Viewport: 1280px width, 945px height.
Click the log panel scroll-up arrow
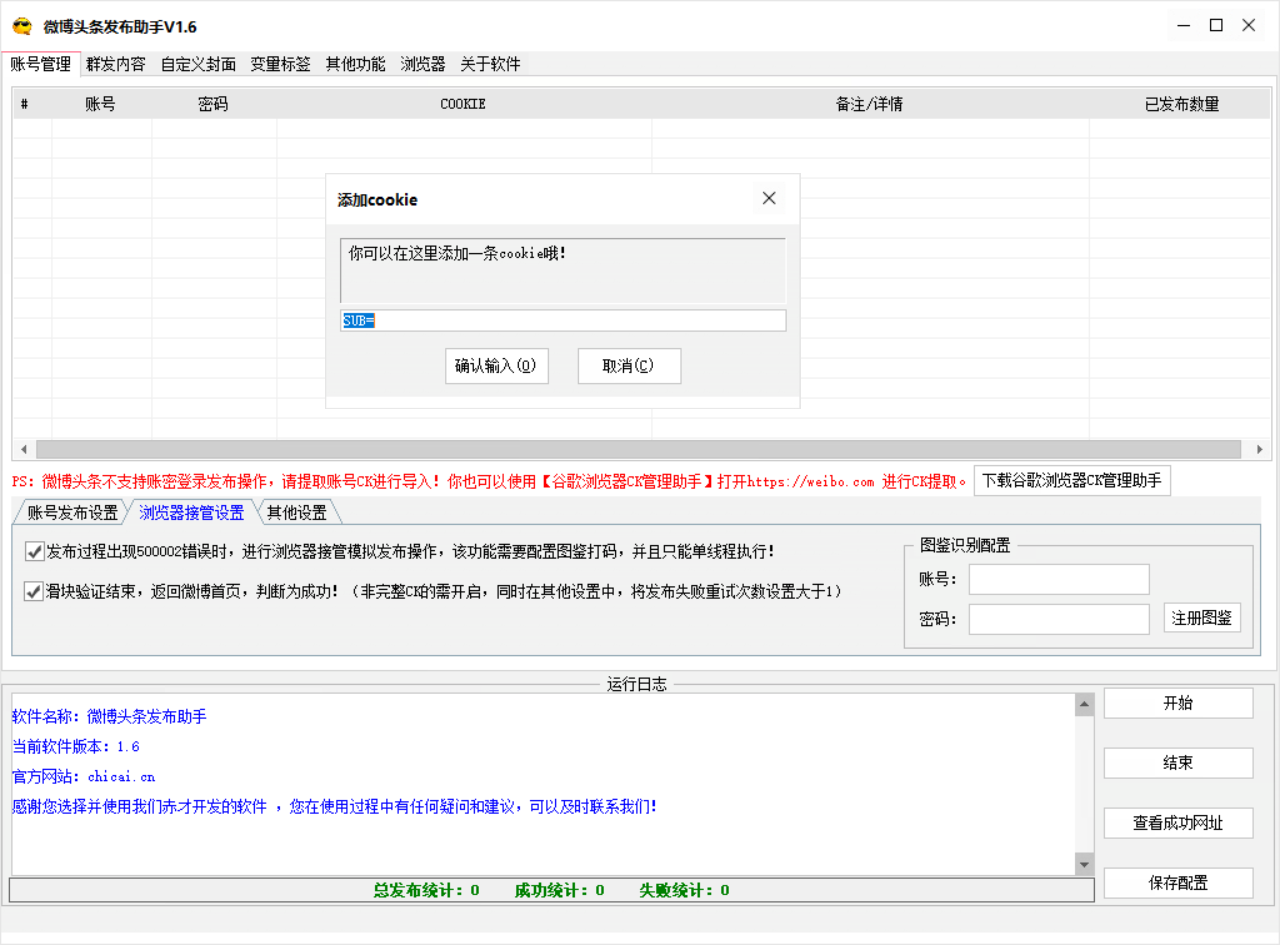click(x=1085, y=705)
